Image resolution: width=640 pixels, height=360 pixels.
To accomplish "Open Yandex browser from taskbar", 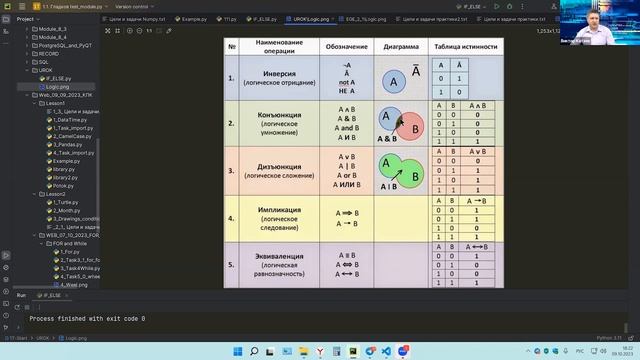I will [320, 351].
